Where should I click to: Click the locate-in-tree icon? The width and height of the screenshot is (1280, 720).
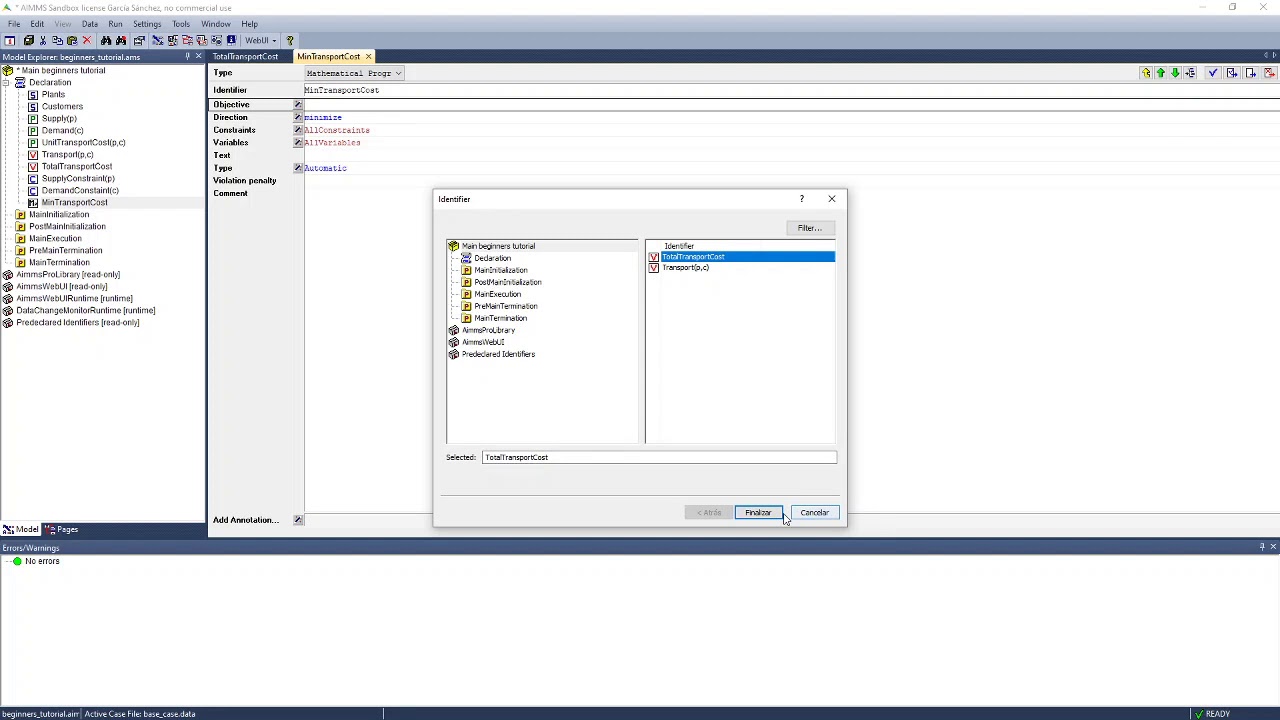(1190, 73)
